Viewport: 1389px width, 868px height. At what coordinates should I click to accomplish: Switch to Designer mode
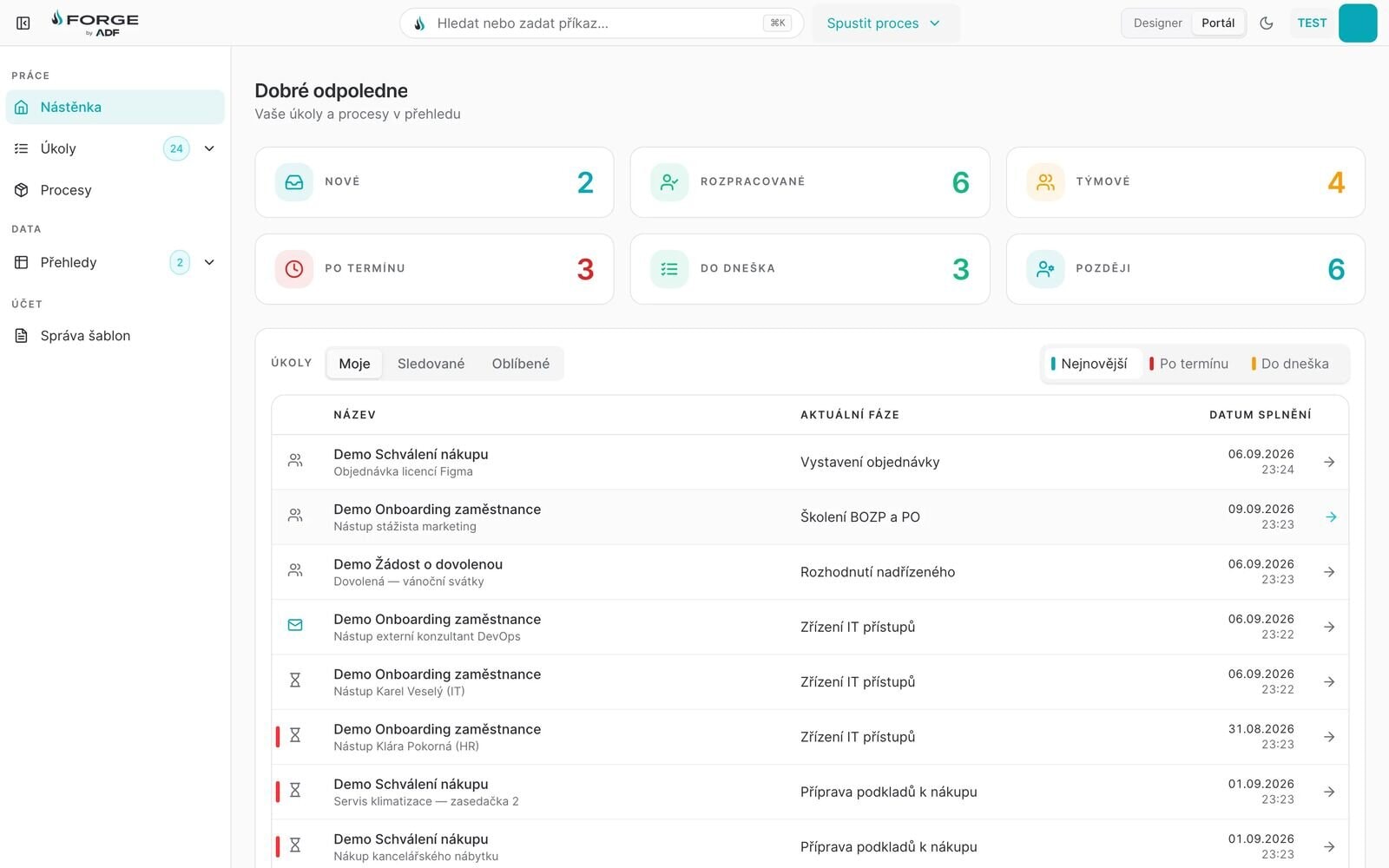point(1157,23)
